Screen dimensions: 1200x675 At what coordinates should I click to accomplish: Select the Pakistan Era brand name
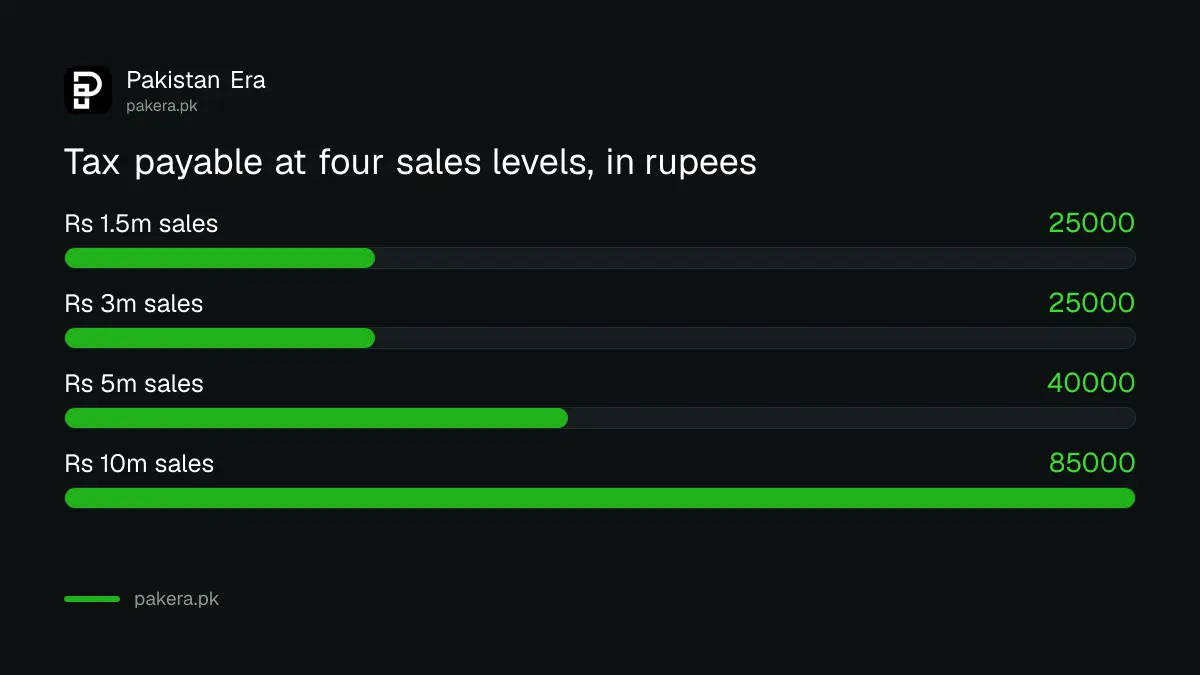(196, 80)
